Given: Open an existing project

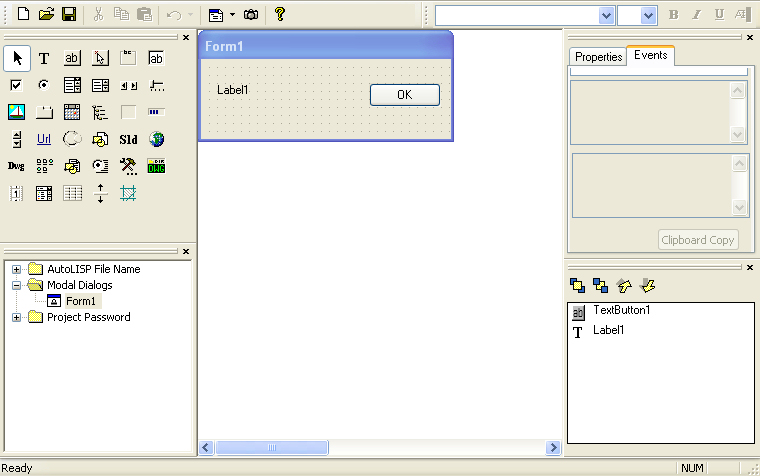Looking at the screenshot, I should (x=46, y=14).
